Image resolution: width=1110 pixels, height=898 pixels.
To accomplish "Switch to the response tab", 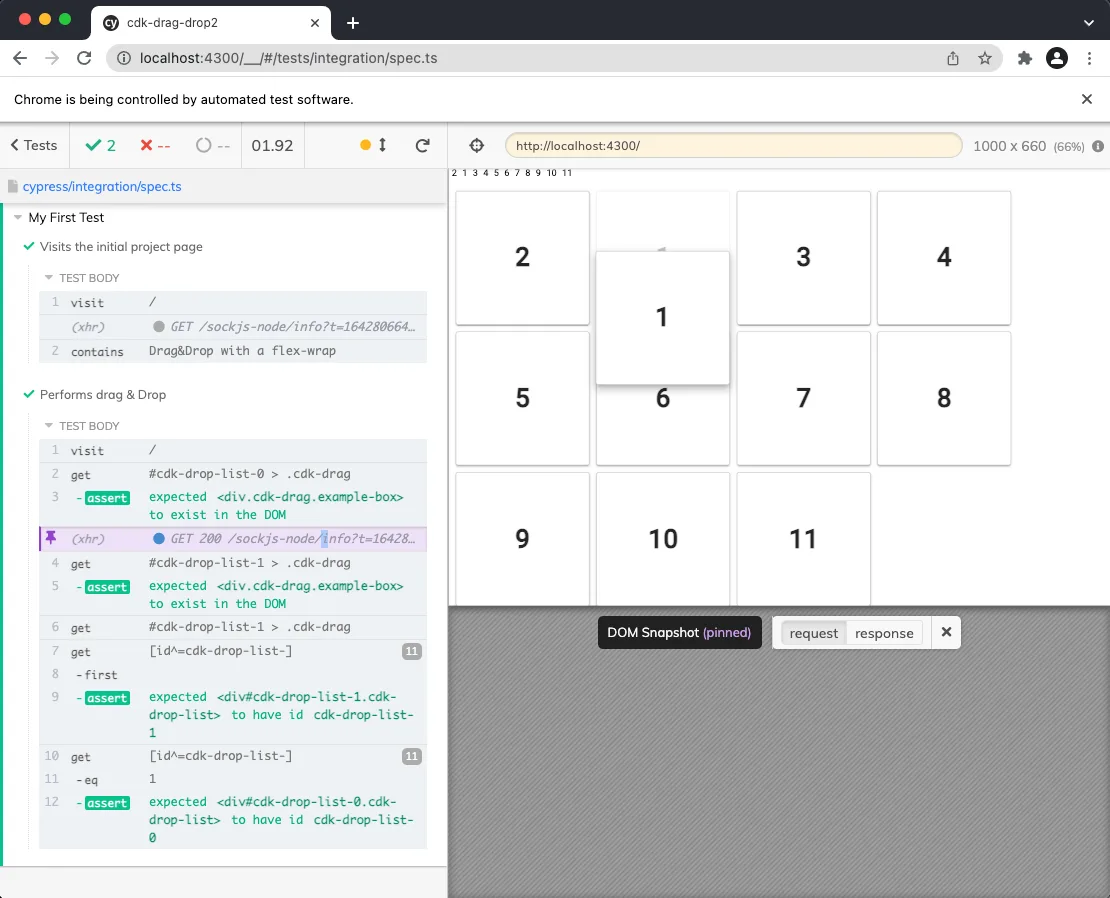I will pos(884,633).
